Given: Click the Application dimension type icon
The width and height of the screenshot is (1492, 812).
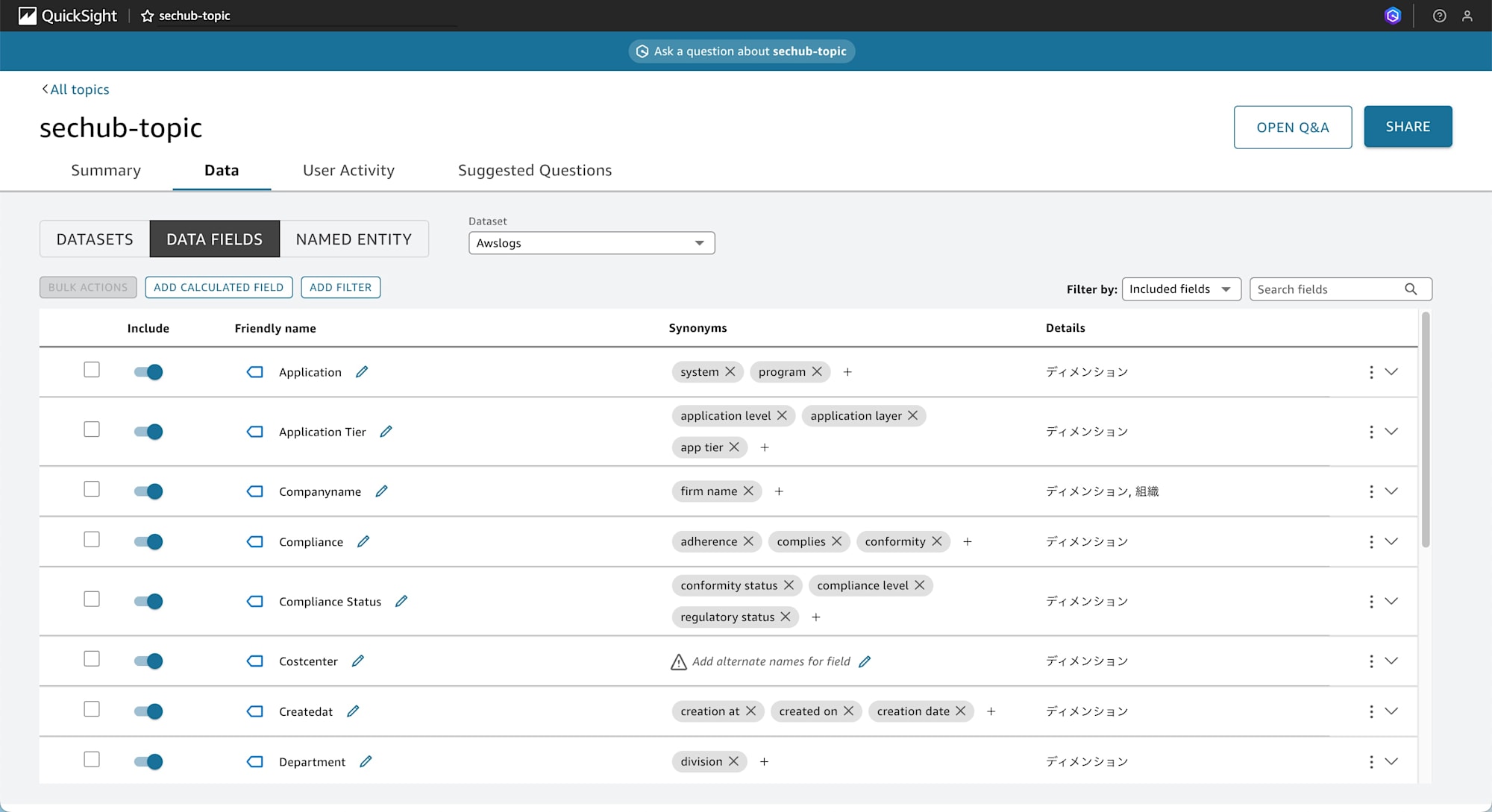Looking at the screenshot, I should (x=255, y=371).
